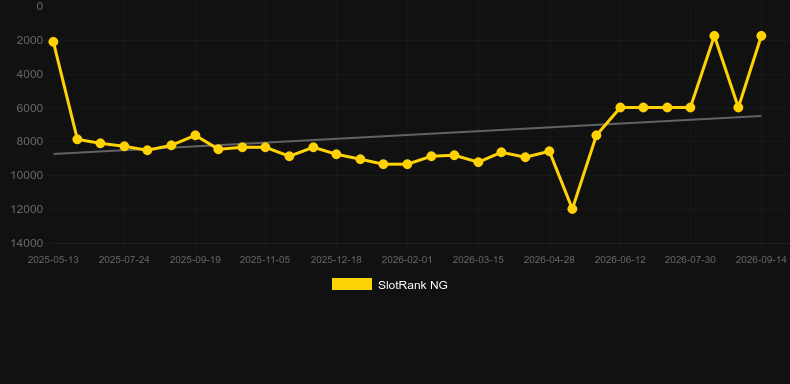Image resolution: width=790 pixels, height=384 pixels.
Task: Select the data point at 2025-07-24
Action: pyautogui.click(x=124, y=146)
